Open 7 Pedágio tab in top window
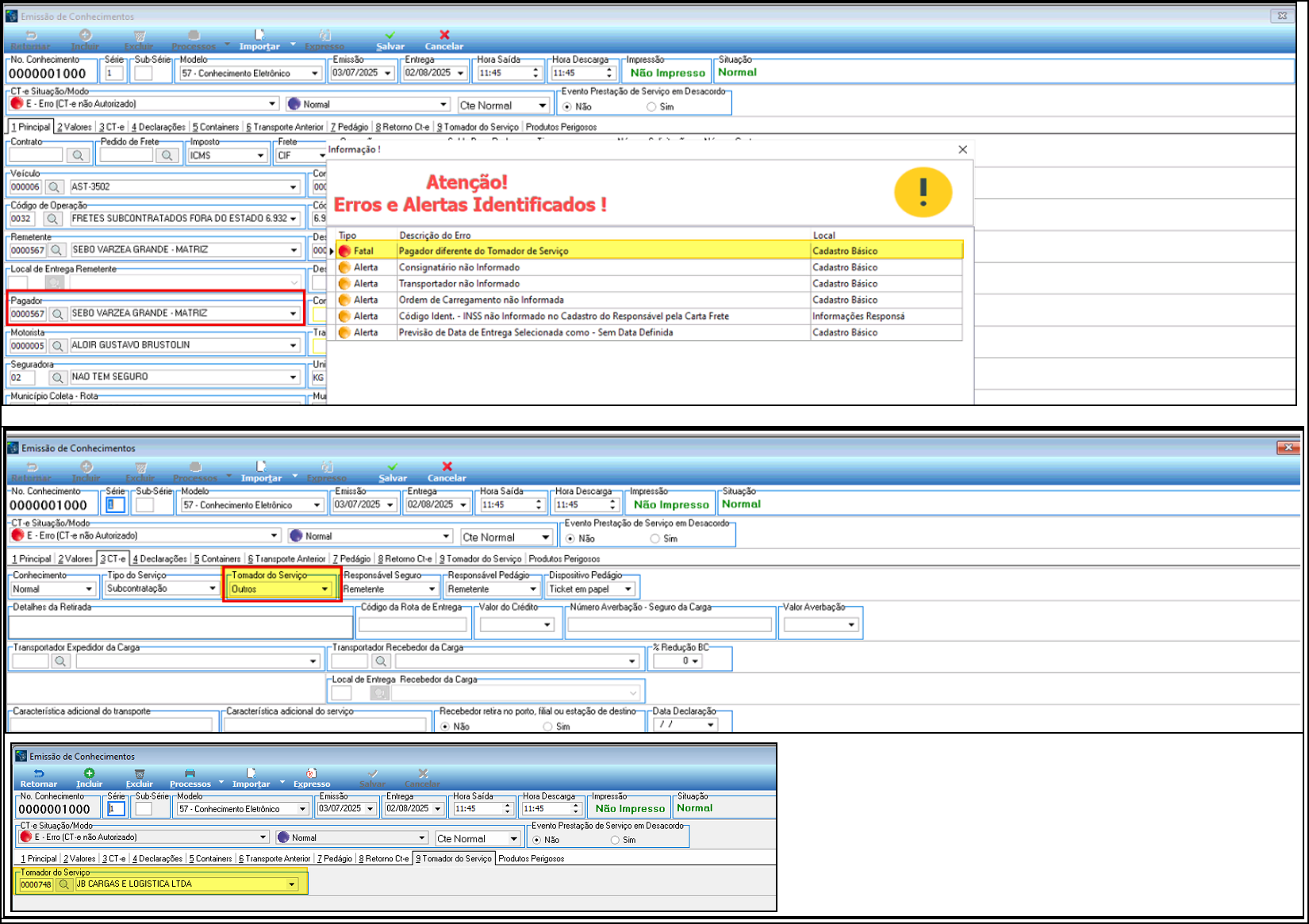1309x924 pixels. (x=350, y=127)
